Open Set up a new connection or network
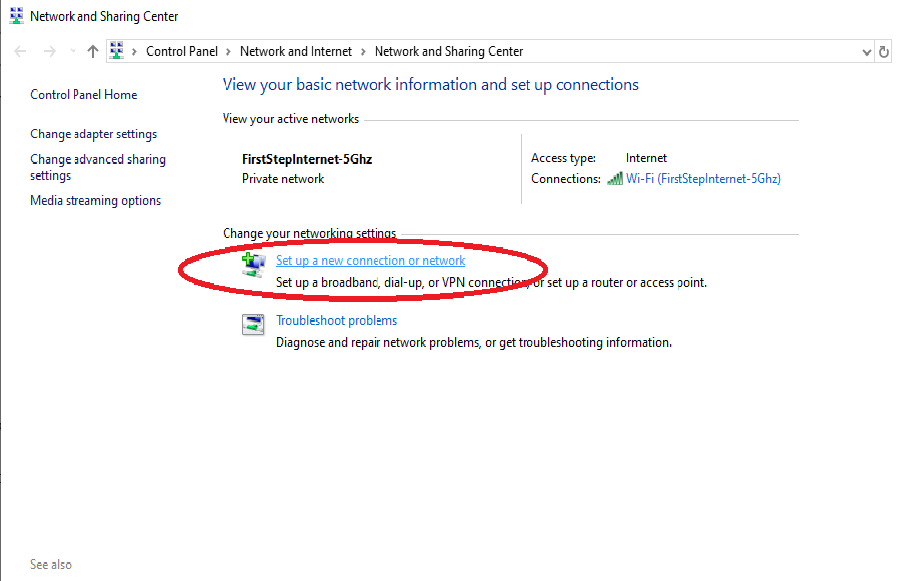Viewport: 904px width, 581px height. 370,261
